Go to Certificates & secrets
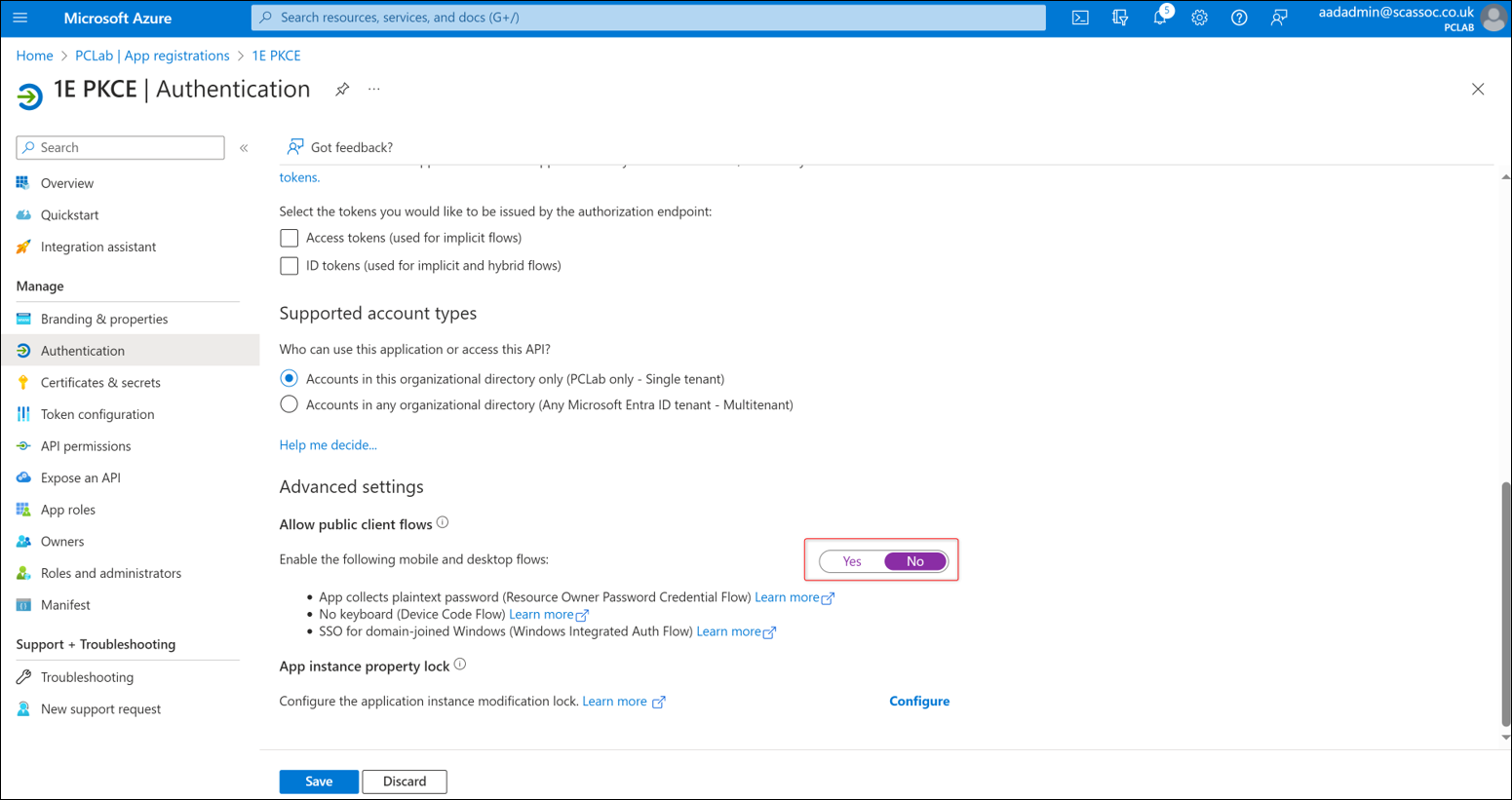 coord(100,383)
